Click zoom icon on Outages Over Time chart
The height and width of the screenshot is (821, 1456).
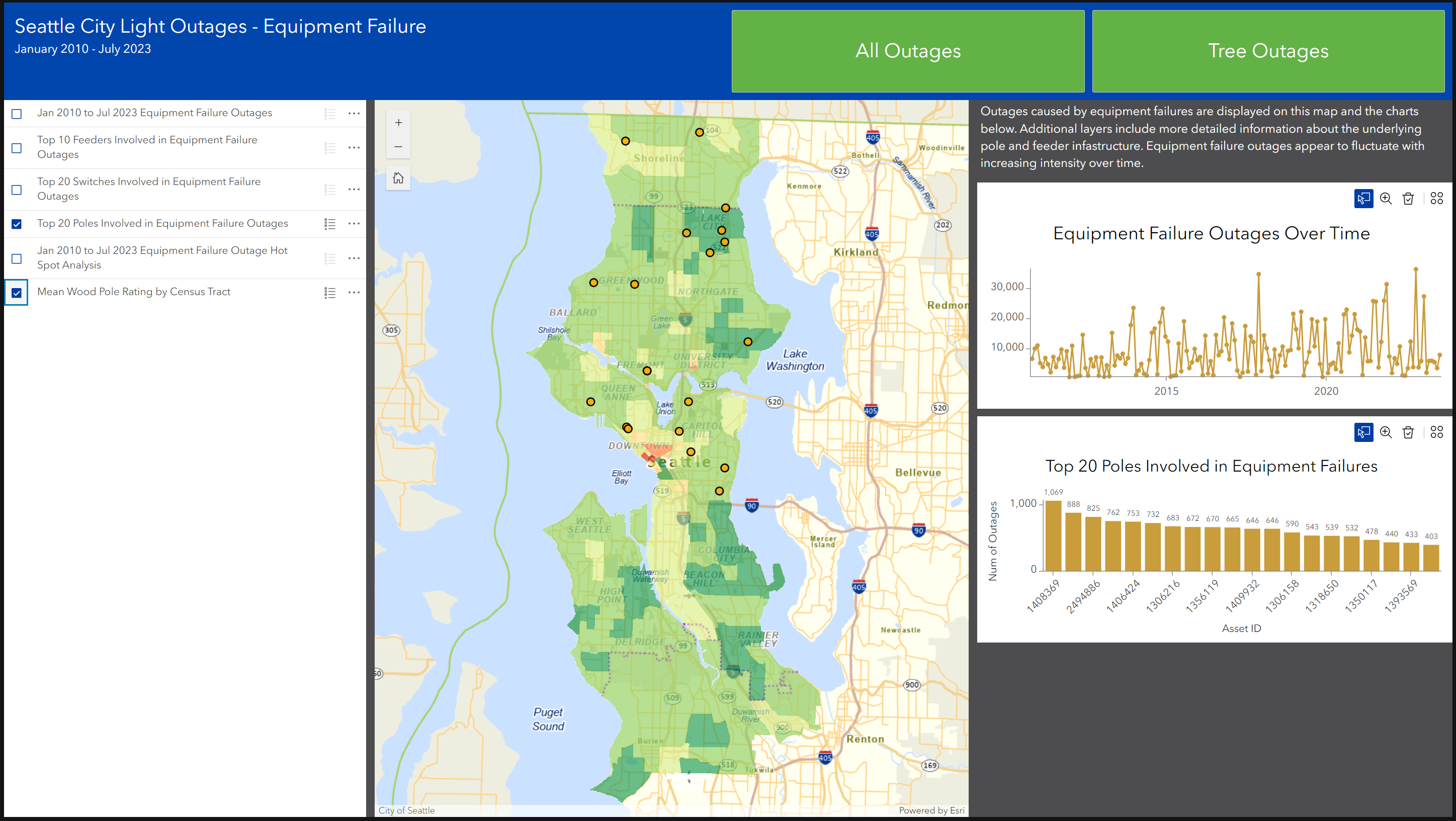click(1386, 198)
